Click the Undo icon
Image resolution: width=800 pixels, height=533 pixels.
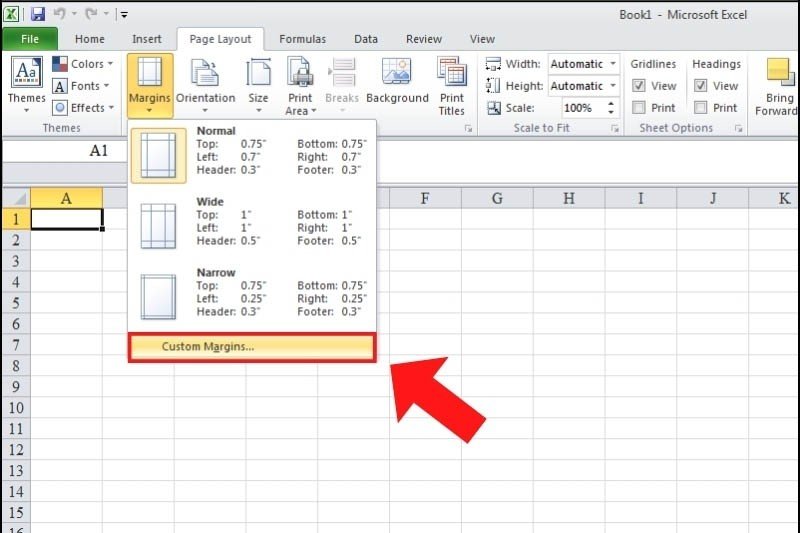pyautogui.click(x=59, y=14)
